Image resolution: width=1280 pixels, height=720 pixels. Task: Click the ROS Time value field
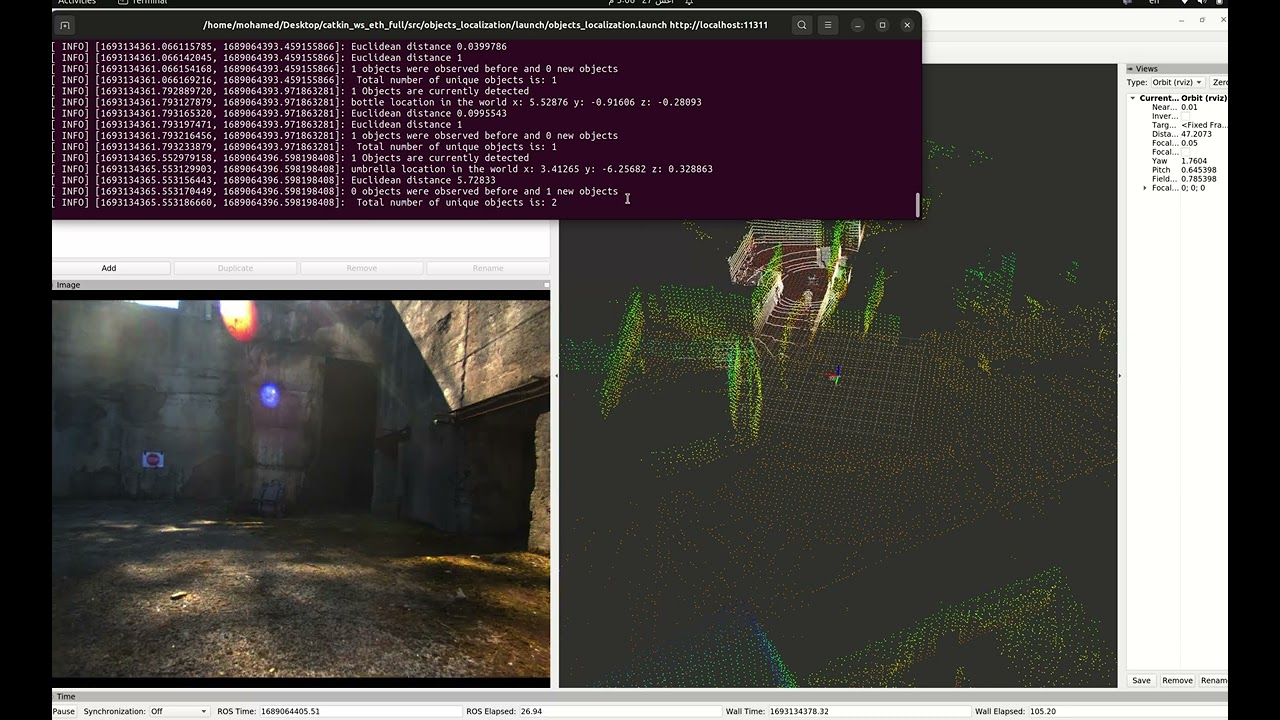(360, 711)
